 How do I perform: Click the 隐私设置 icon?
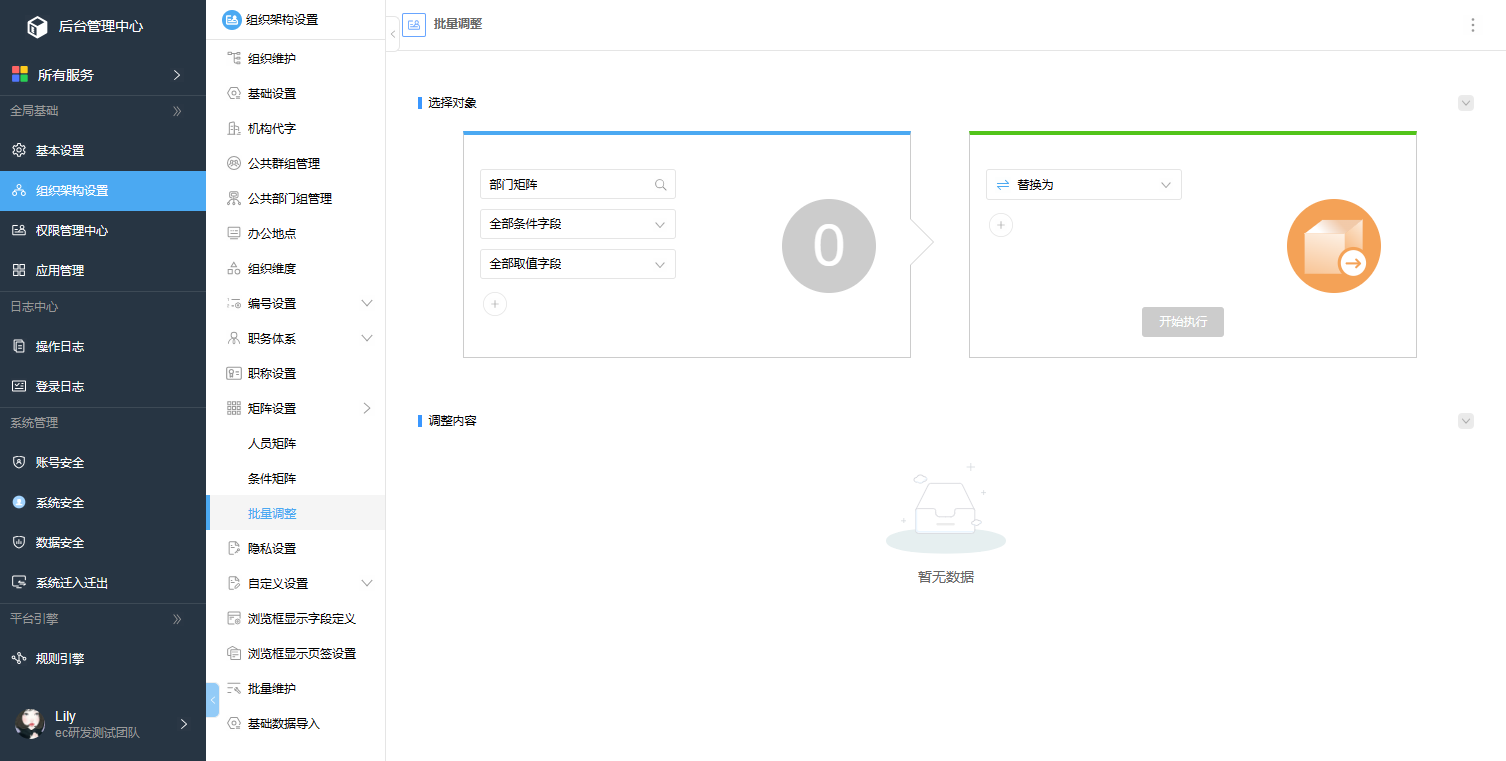[234, 549]
